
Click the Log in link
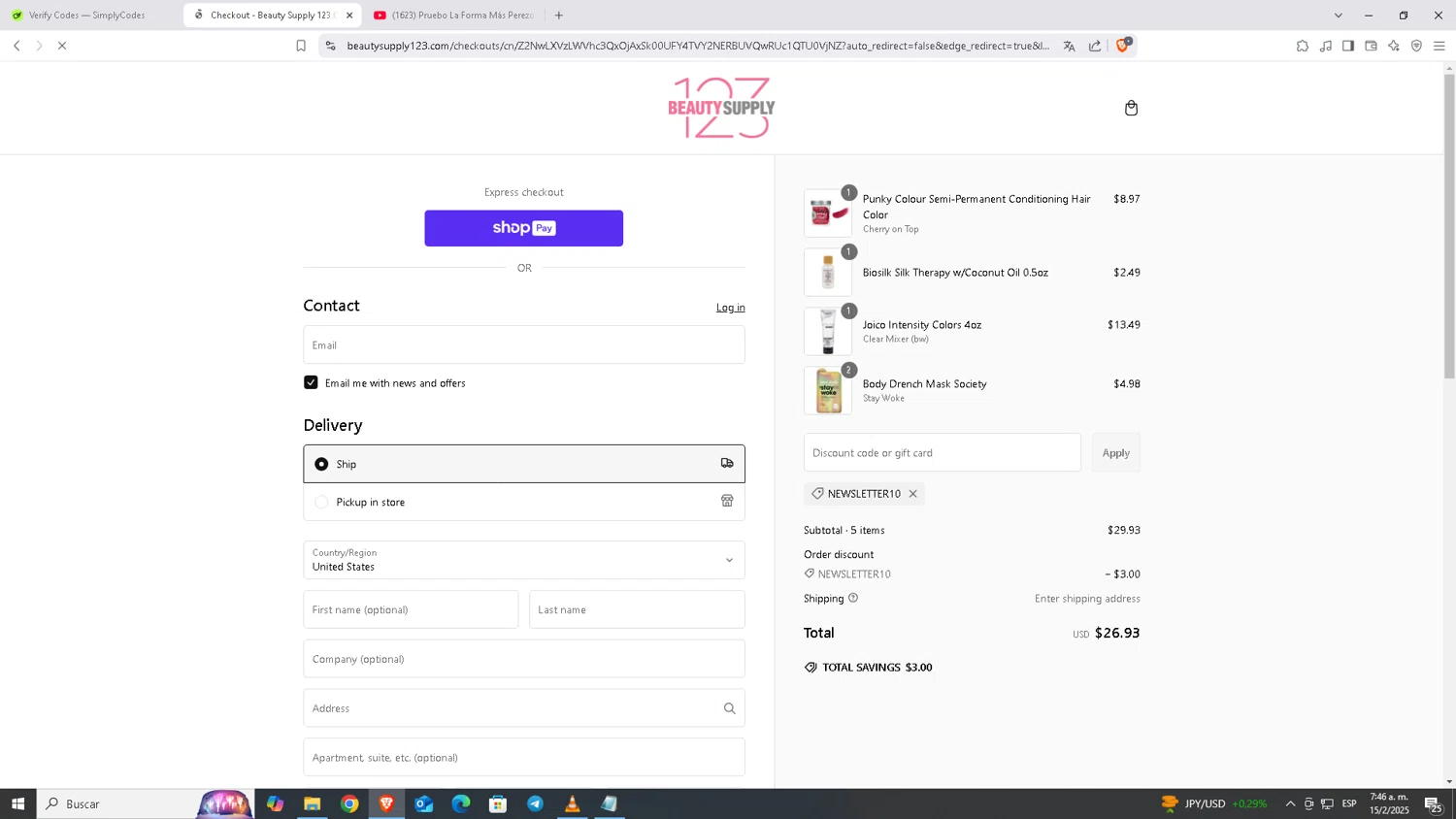click(x=731, y=308)
